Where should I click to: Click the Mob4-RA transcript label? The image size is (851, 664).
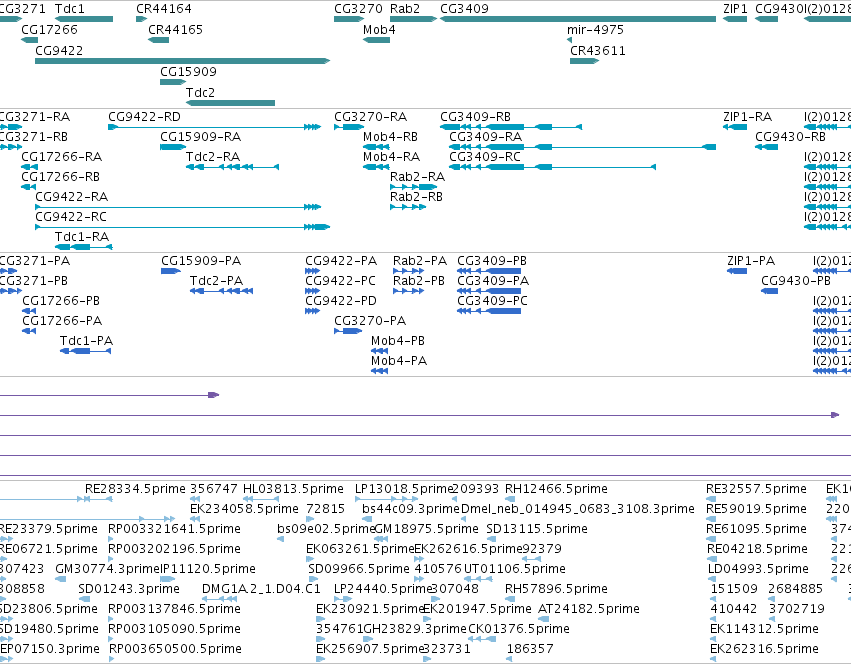point(391,157)
